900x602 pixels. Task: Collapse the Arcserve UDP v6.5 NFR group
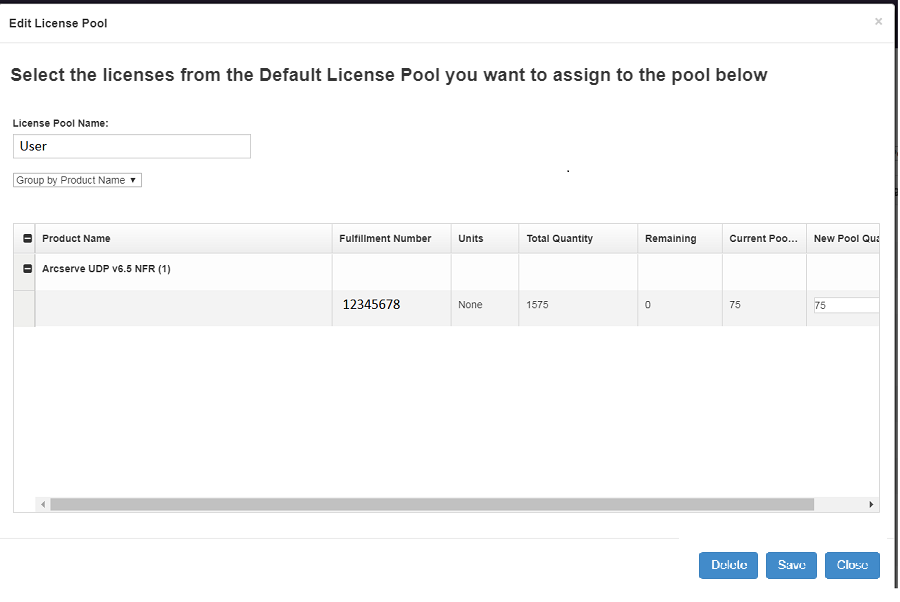pyautogui.click(x=27, y=269)
